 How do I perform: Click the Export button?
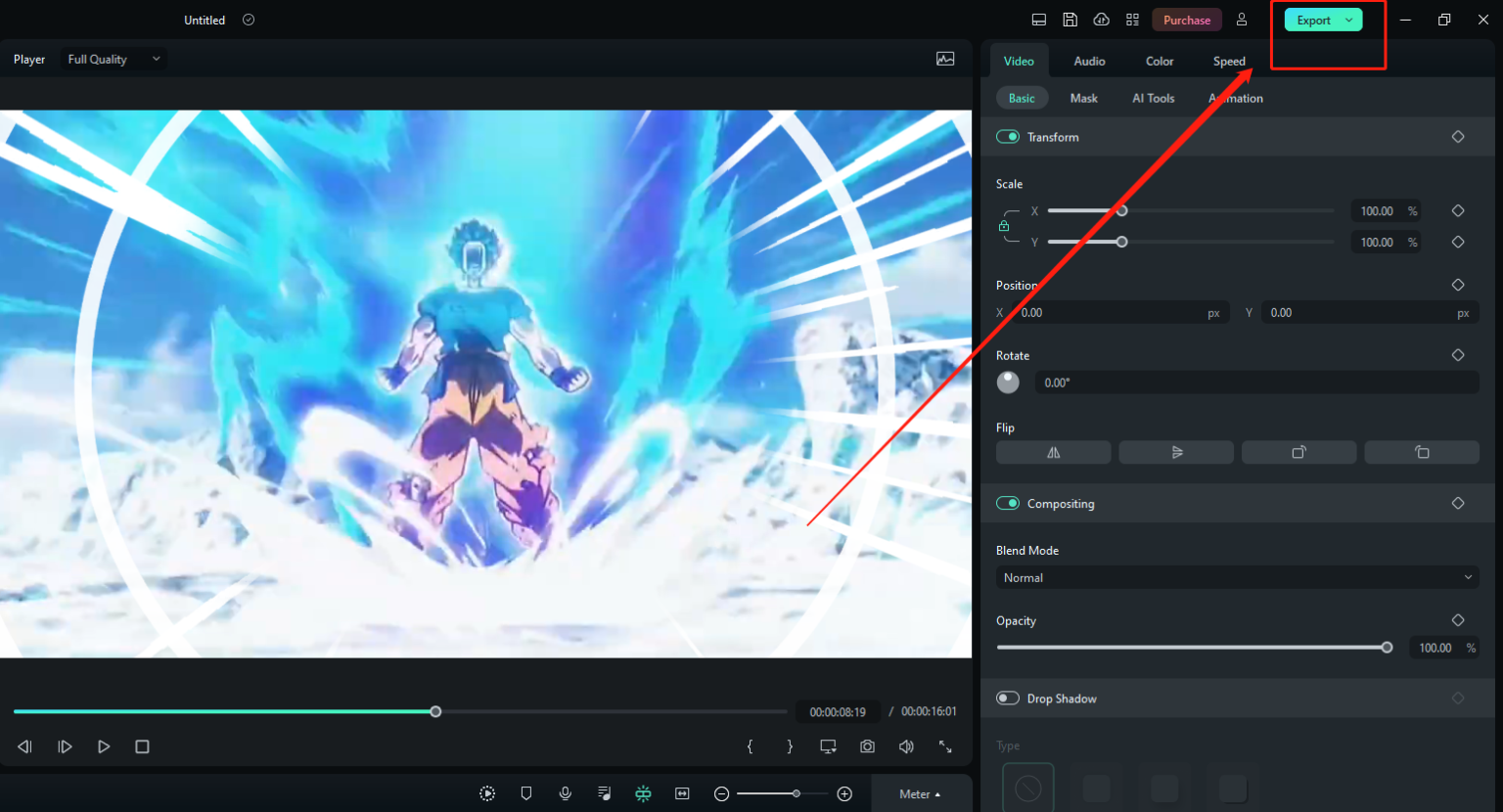(x=1315, y=19)
